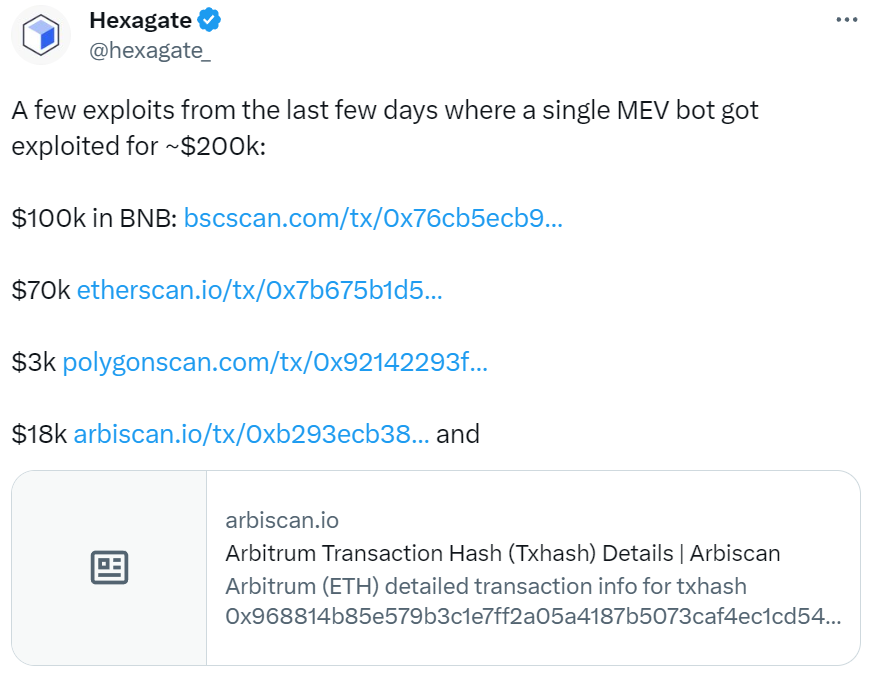This screenshot has height=682, width=878.
Task: Click the tweet text about MEV bot exploits
Action: (385, 127)
